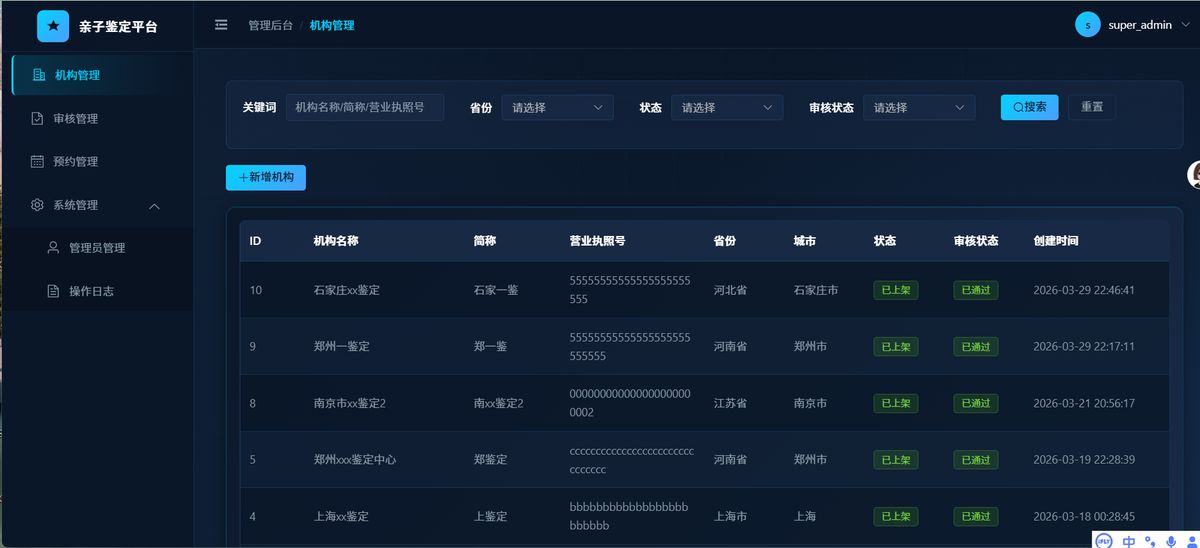1200x548 pixels.
Task: Click the calendar icon beside 预约管理
Action: point(37,162)
